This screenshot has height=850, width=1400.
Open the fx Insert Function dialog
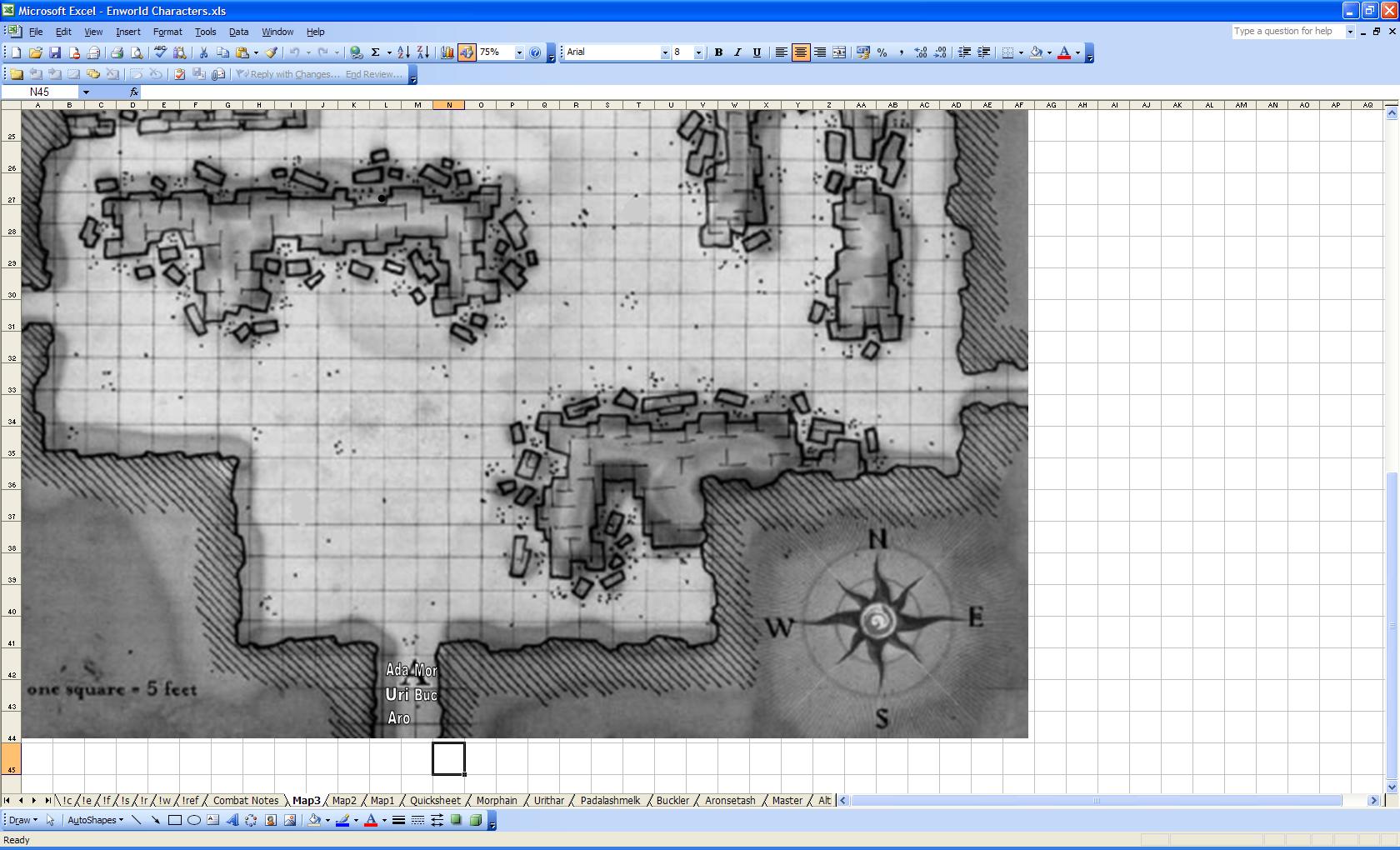[x=134, y=92]
